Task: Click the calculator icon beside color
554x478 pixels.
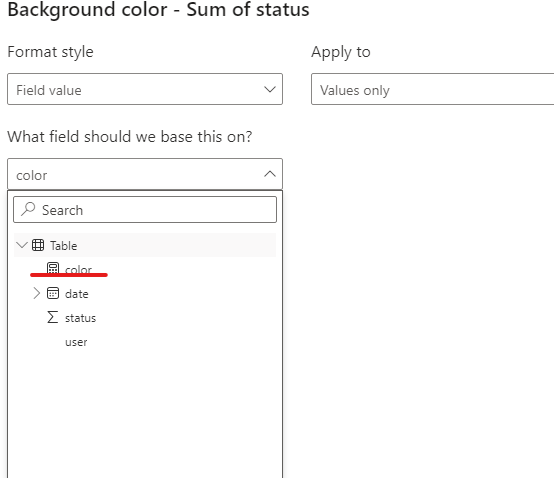Action: (53, 268)
